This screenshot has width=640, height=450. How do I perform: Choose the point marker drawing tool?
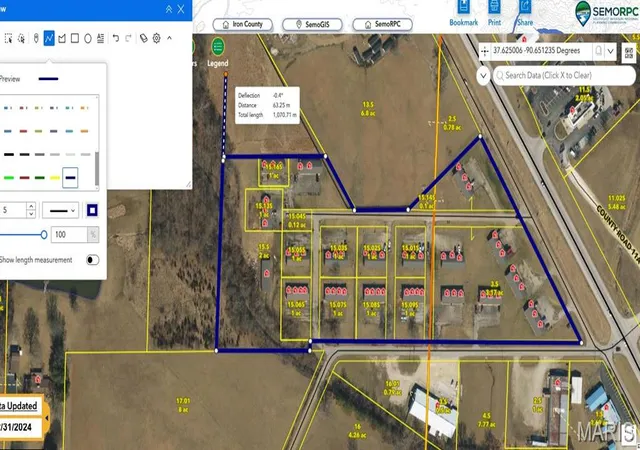coord(36,38)
